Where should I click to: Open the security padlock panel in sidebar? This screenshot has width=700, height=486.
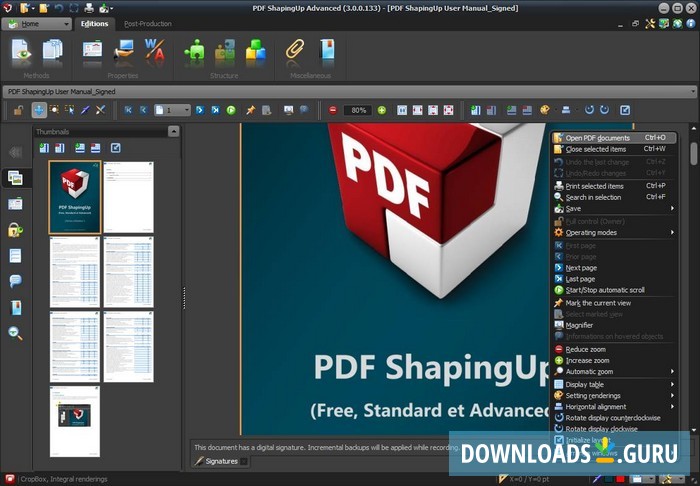point(15,230)
